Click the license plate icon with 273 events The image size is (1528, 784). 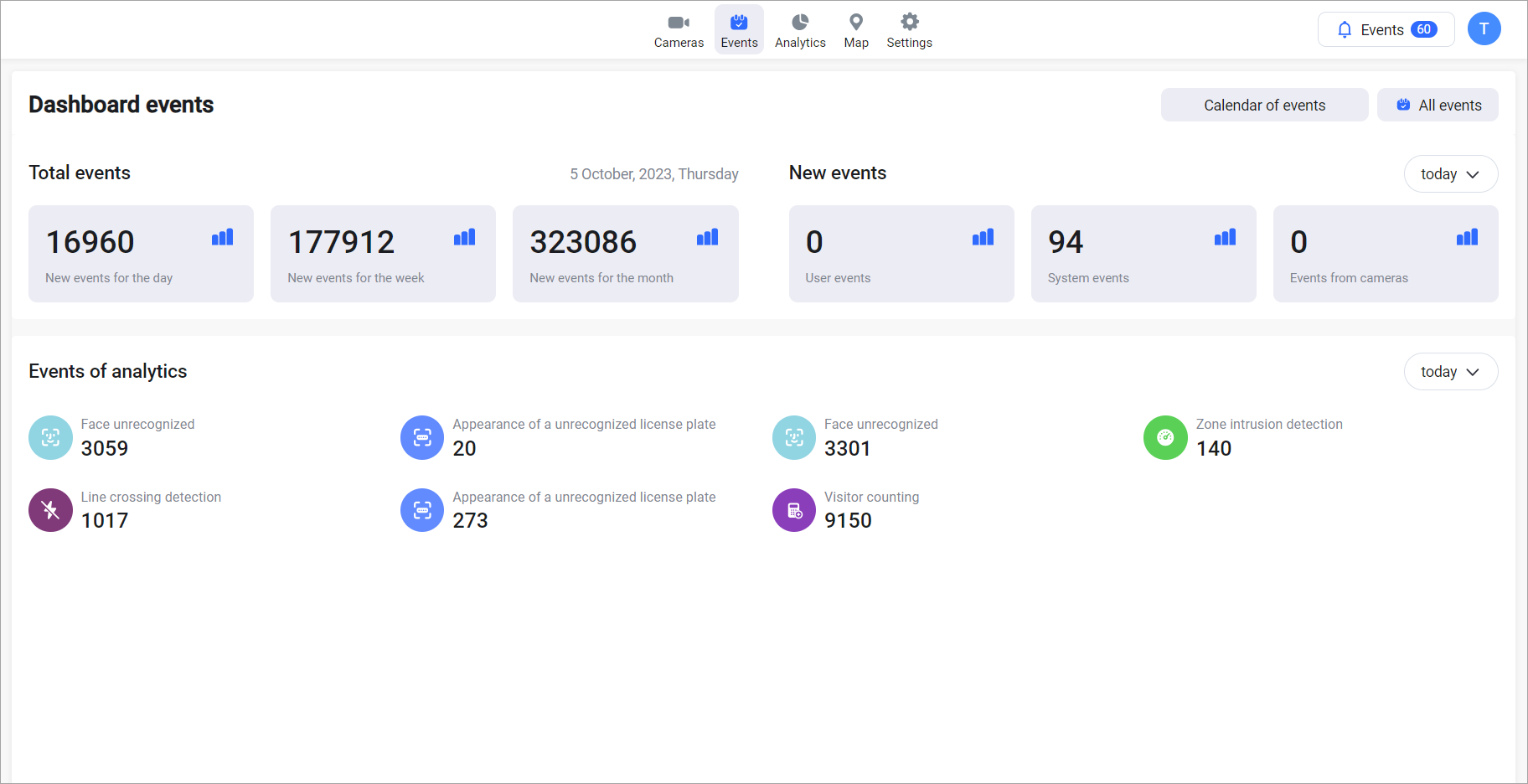[x=422, y=510]
